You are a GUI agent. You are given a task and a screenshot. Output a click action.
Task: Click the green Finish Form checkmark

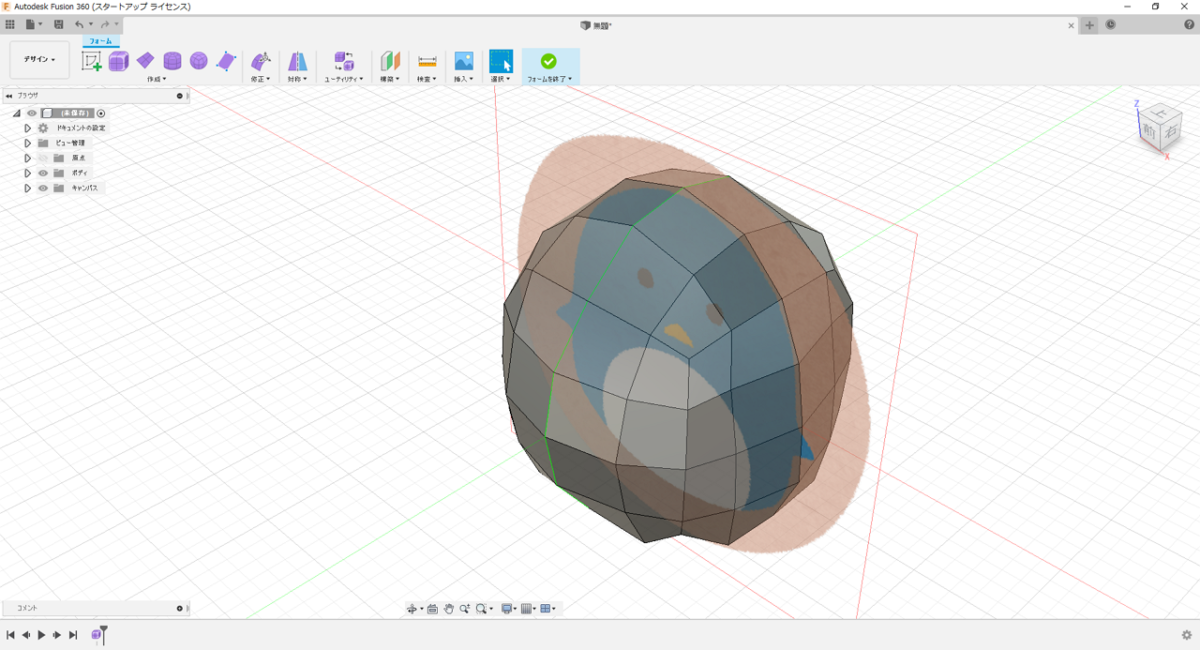point(548,61)
